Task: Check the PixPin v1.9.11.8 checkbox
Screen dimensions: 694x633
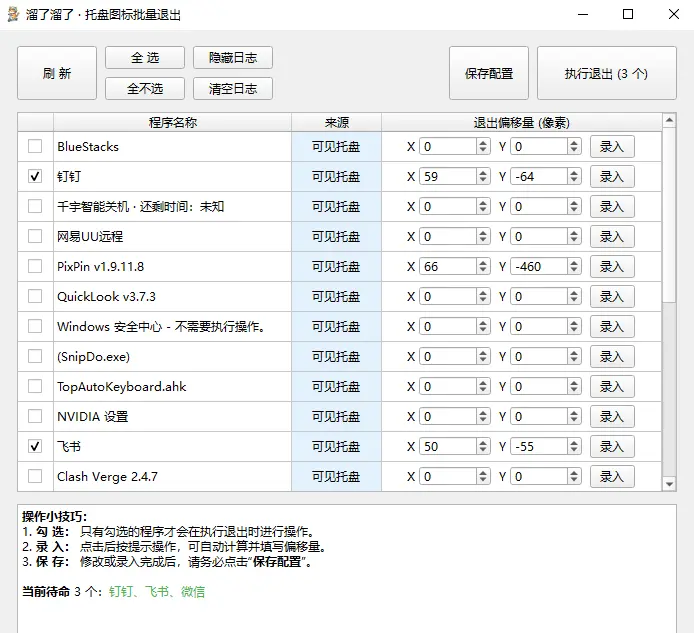Action: pyautogui.click(x=35, y=266)
